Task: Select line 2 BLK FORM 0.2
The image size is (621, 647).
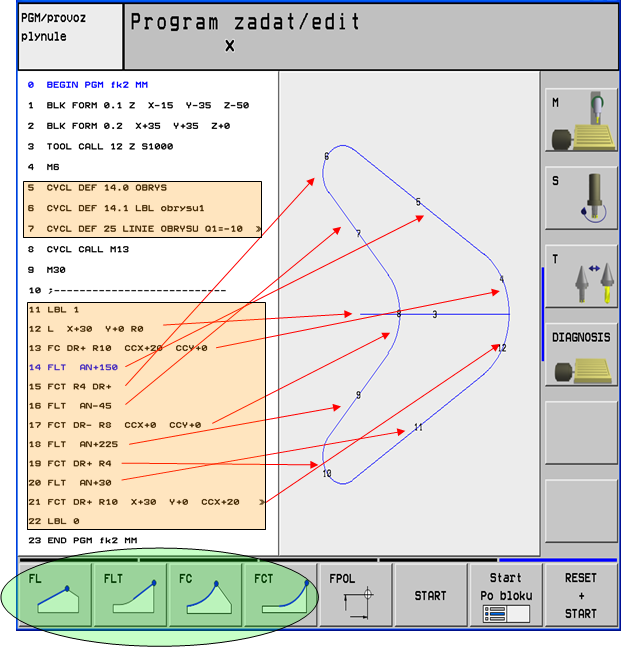Action: pyautogui.click(x=129, y=126)
